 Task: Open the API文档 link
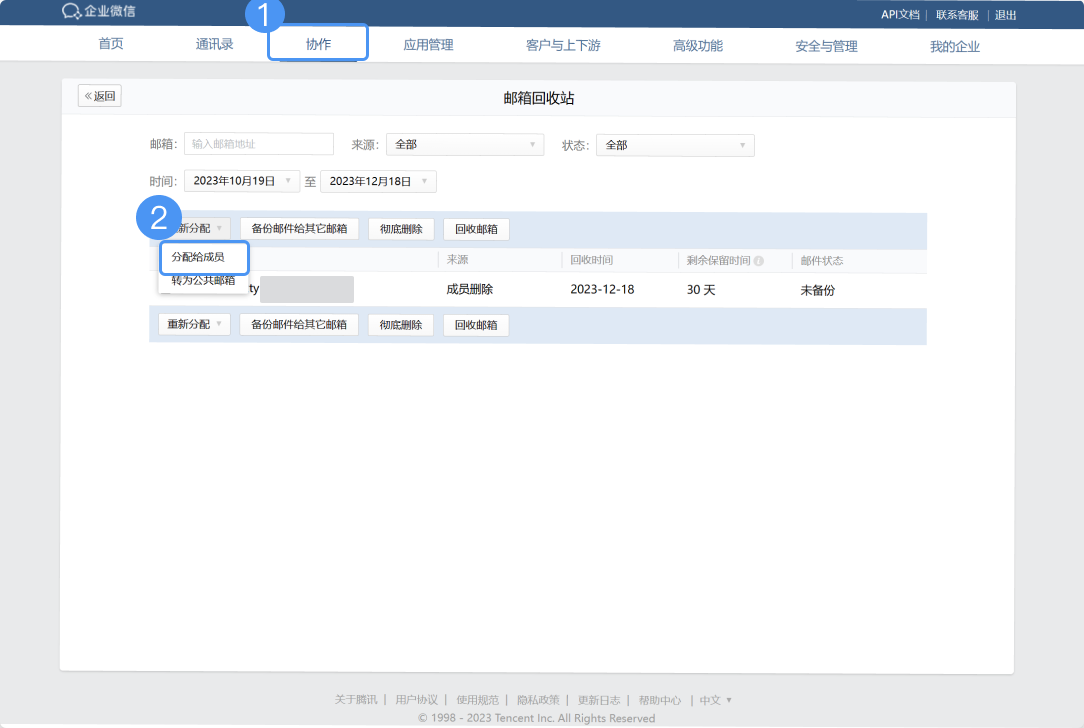[900, 14]
